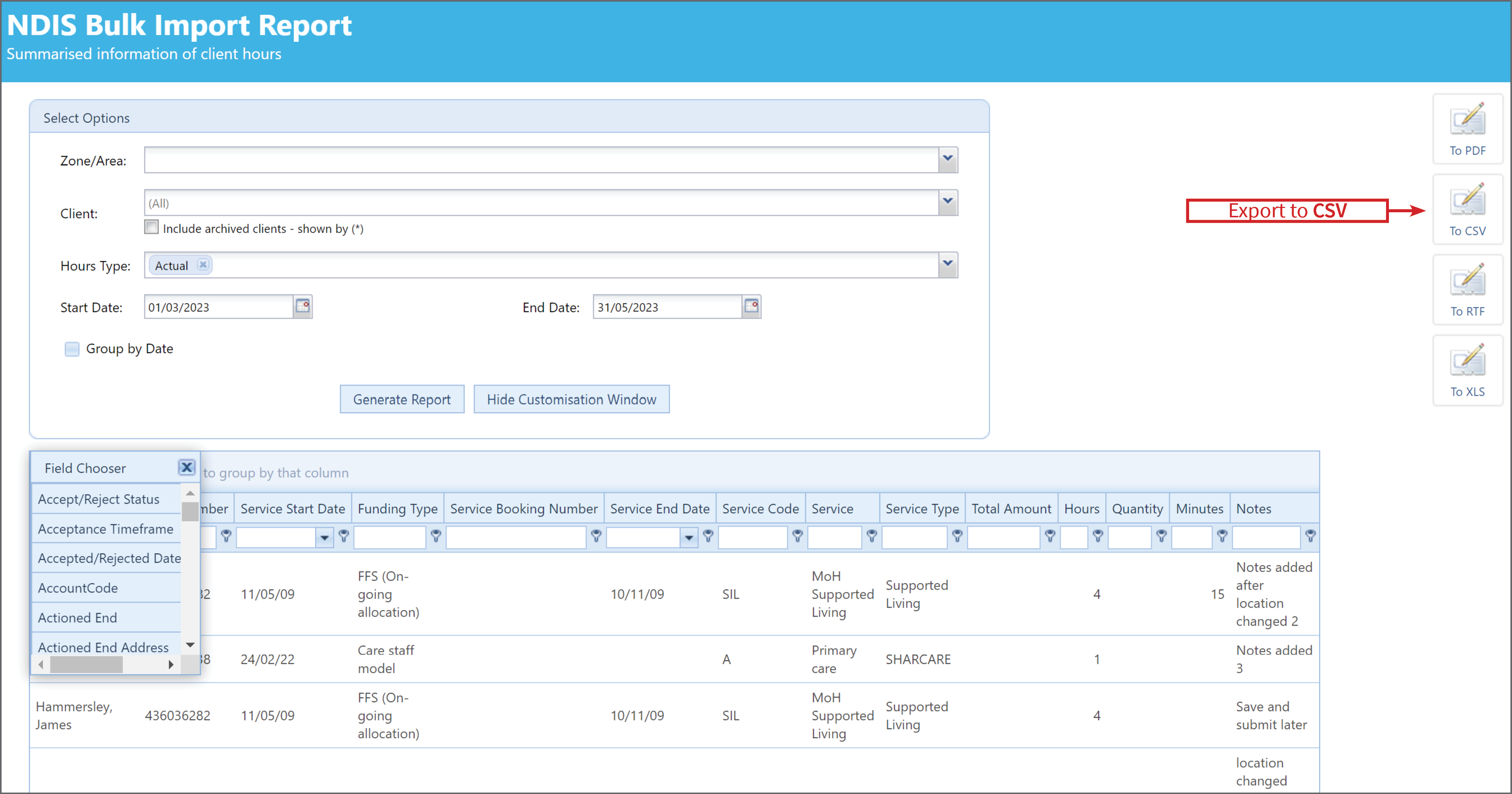The image size is (1512, 794).
Task: Close the Field Chooser panel
Action: pyautogui.click(x=187, y=467)
